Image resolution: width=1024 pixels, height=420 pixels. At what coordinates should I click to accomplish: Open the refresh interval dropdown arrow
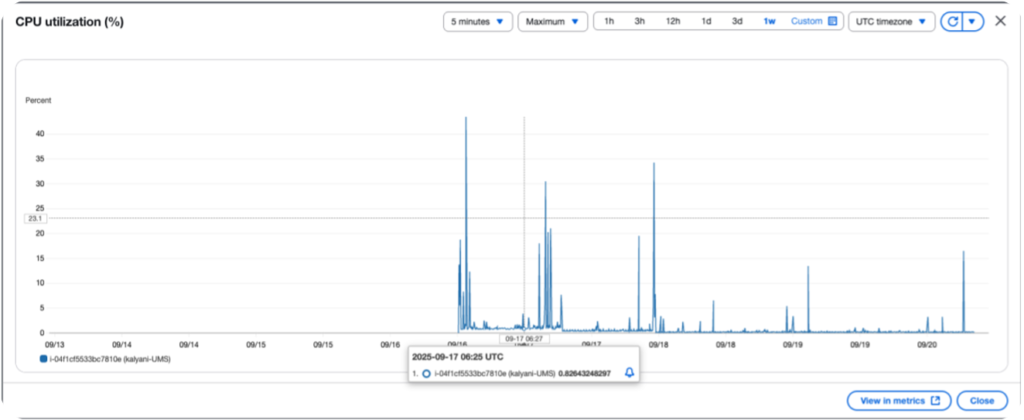point(972,21)
